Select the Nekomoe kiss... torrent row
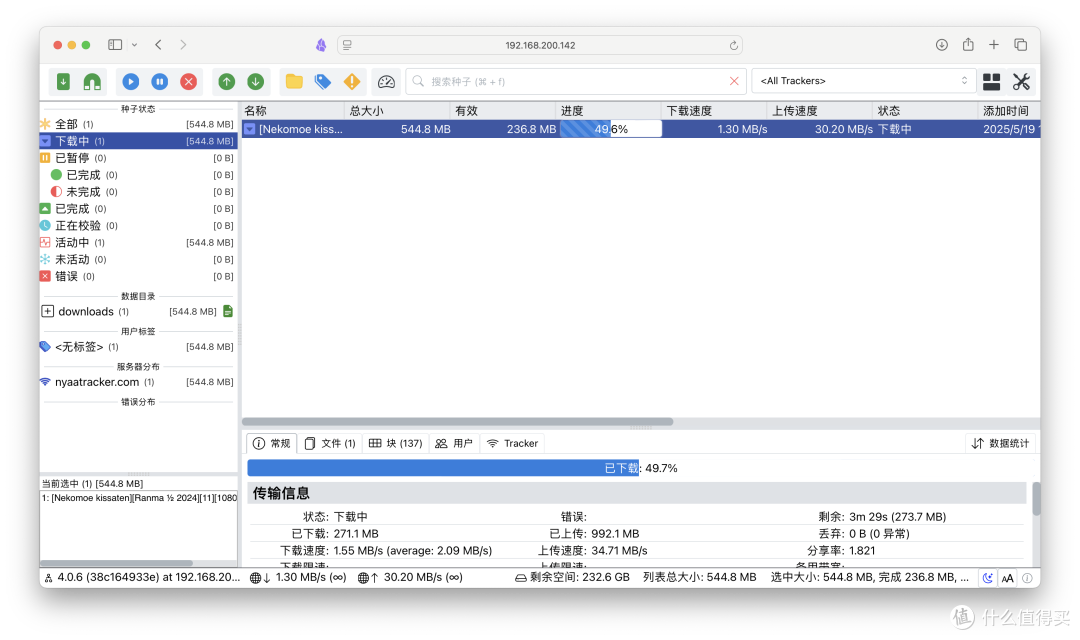The width and height of the screenshot is (1080, 640). (x=641, y=129)
